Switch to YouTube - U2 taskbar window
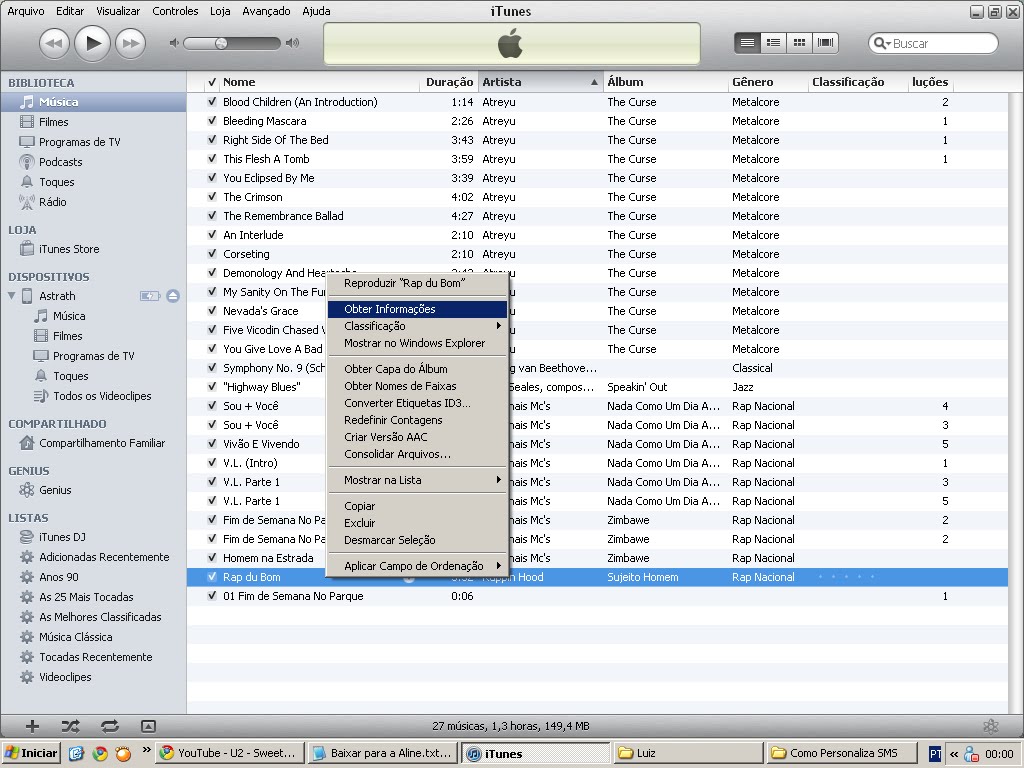This screenshot has width=1024, height=768. [231, 753]
